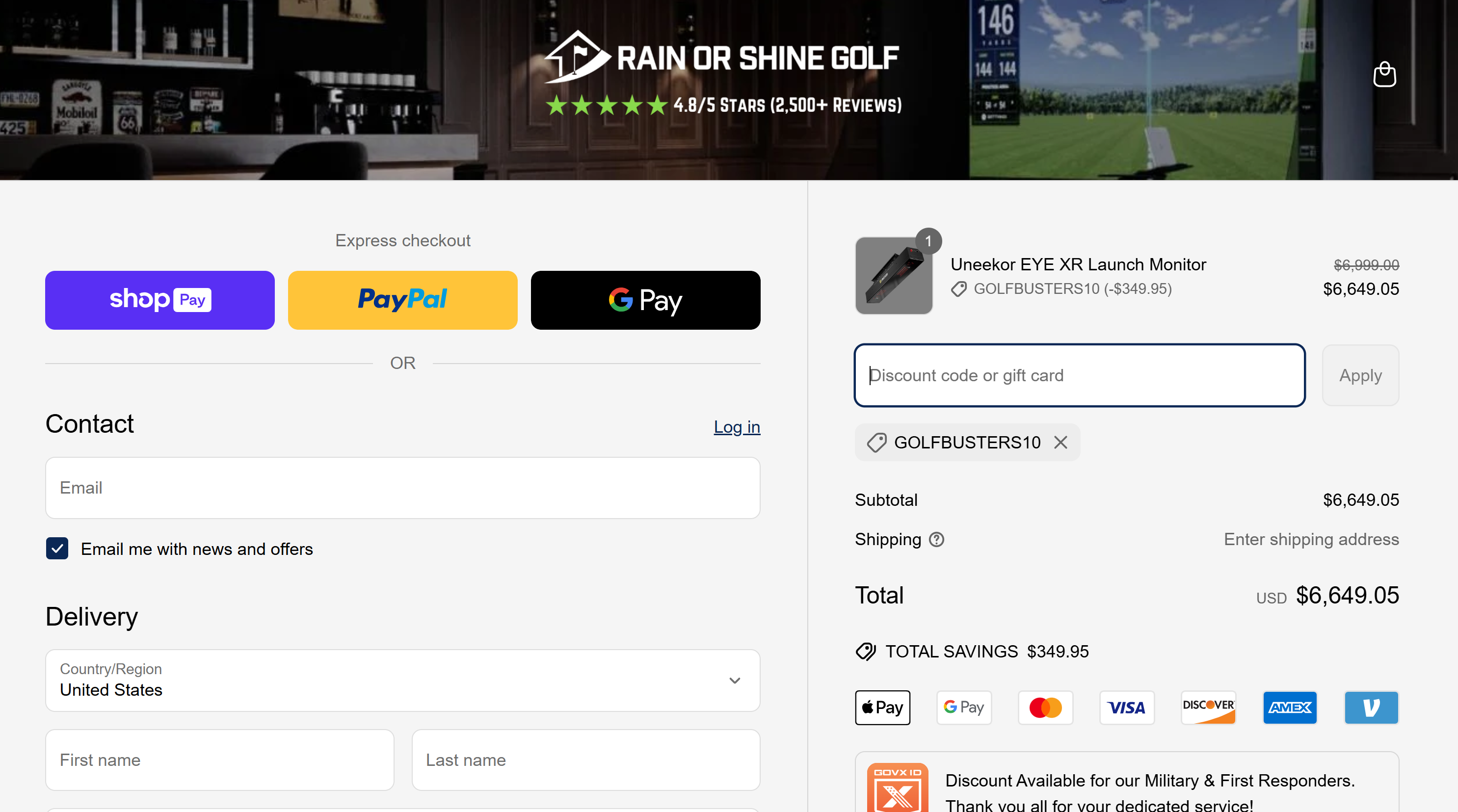Open the shopping bag cart icon

point(1384,74)
